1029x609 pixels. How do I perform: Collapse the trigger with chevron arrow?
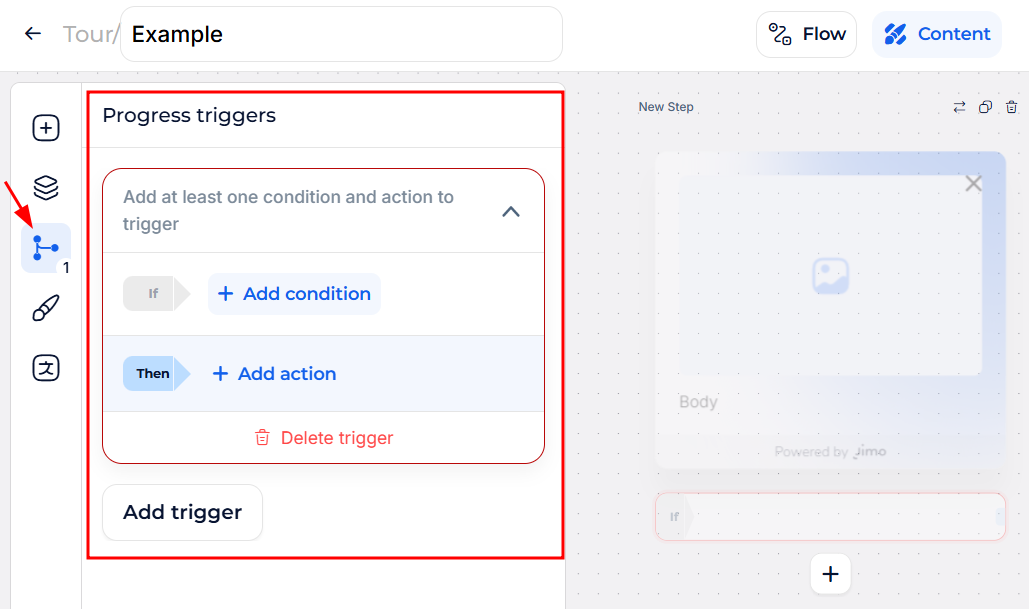click(x=511, y=211)
